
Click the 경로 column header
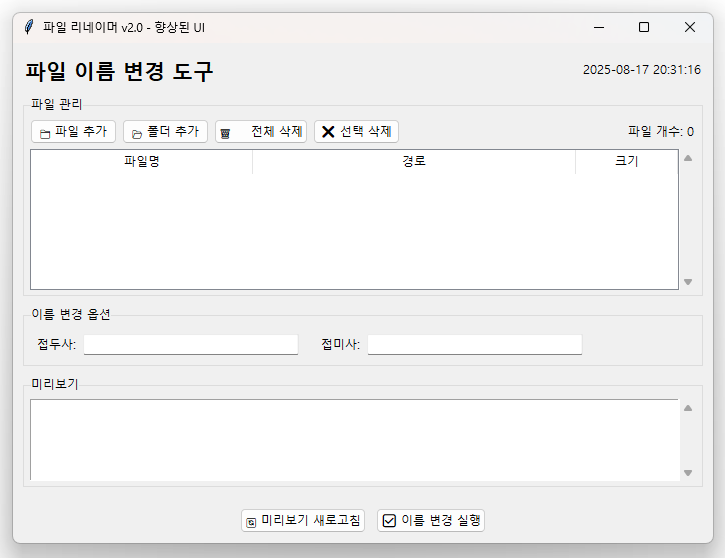pos(414,161)
